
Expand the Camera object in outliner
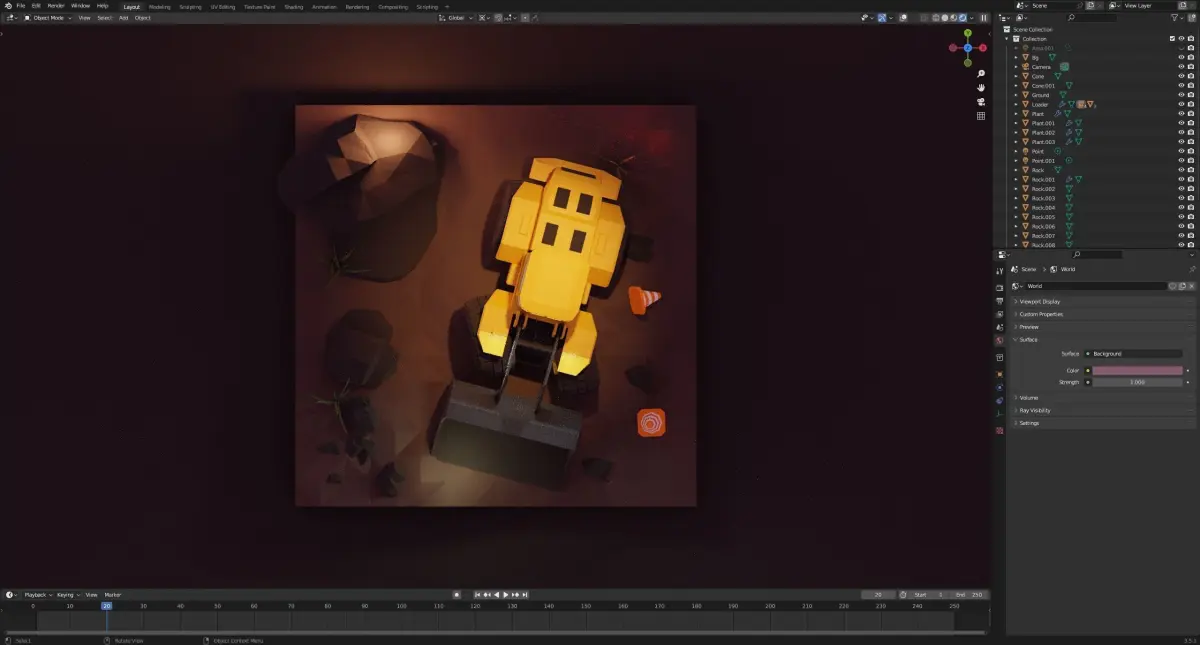pos(1016,67)
